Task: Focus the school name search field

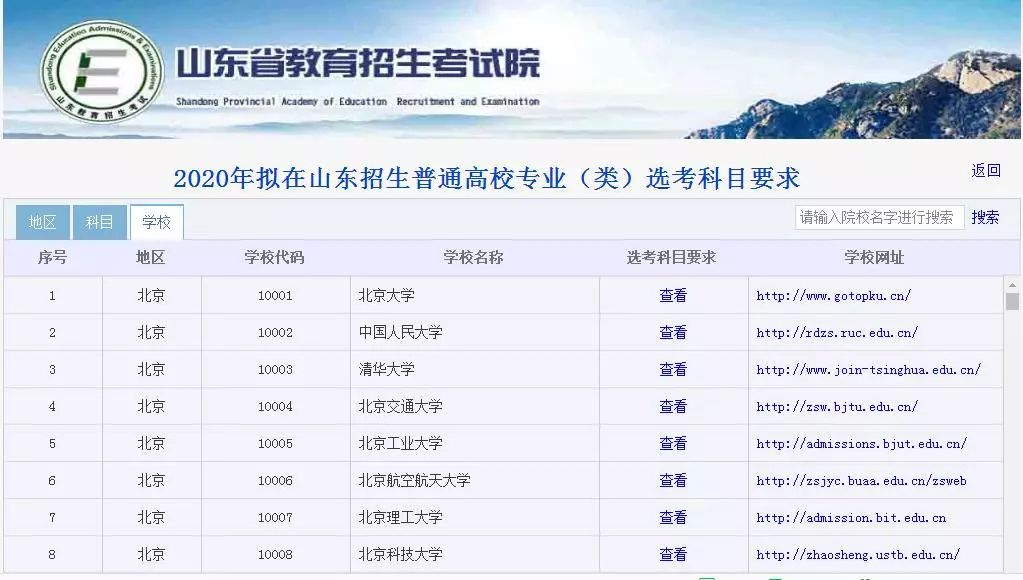Action: (x=879, y=217)
